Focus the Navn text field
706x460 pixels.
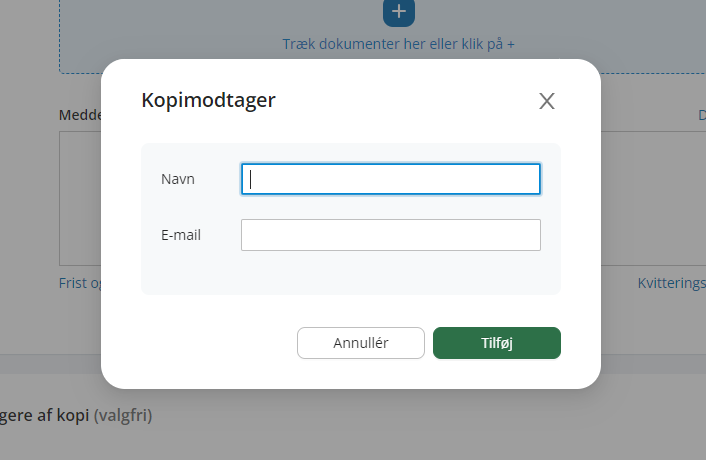tap(391, 179)
